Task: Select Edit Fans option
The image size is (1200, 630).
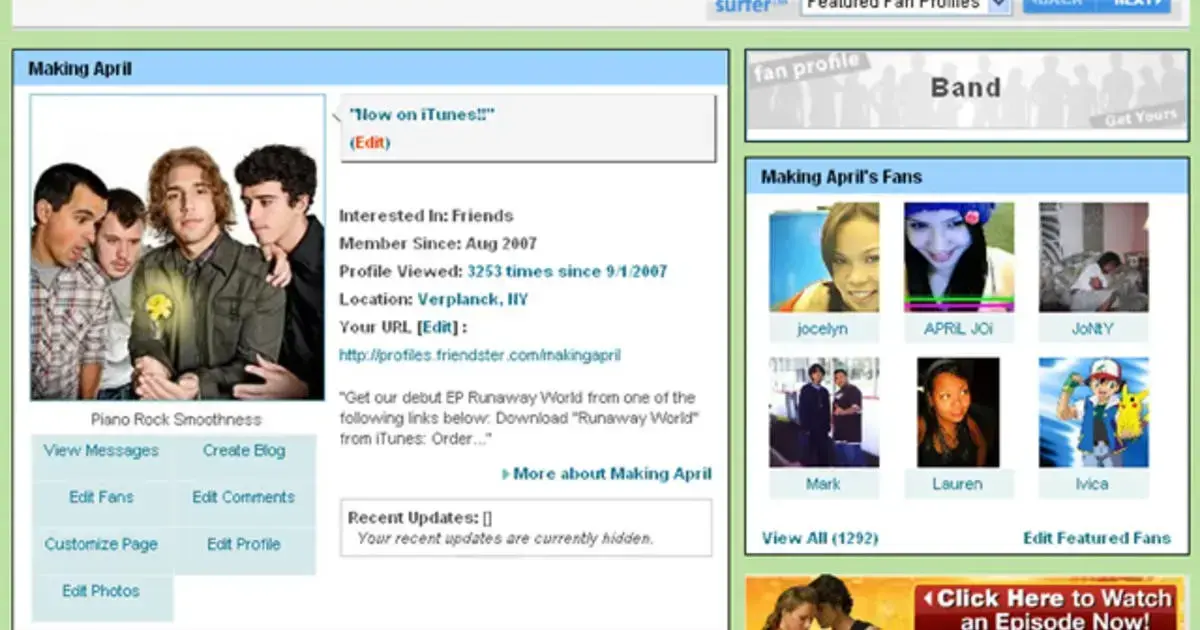Action: point(101,498)
